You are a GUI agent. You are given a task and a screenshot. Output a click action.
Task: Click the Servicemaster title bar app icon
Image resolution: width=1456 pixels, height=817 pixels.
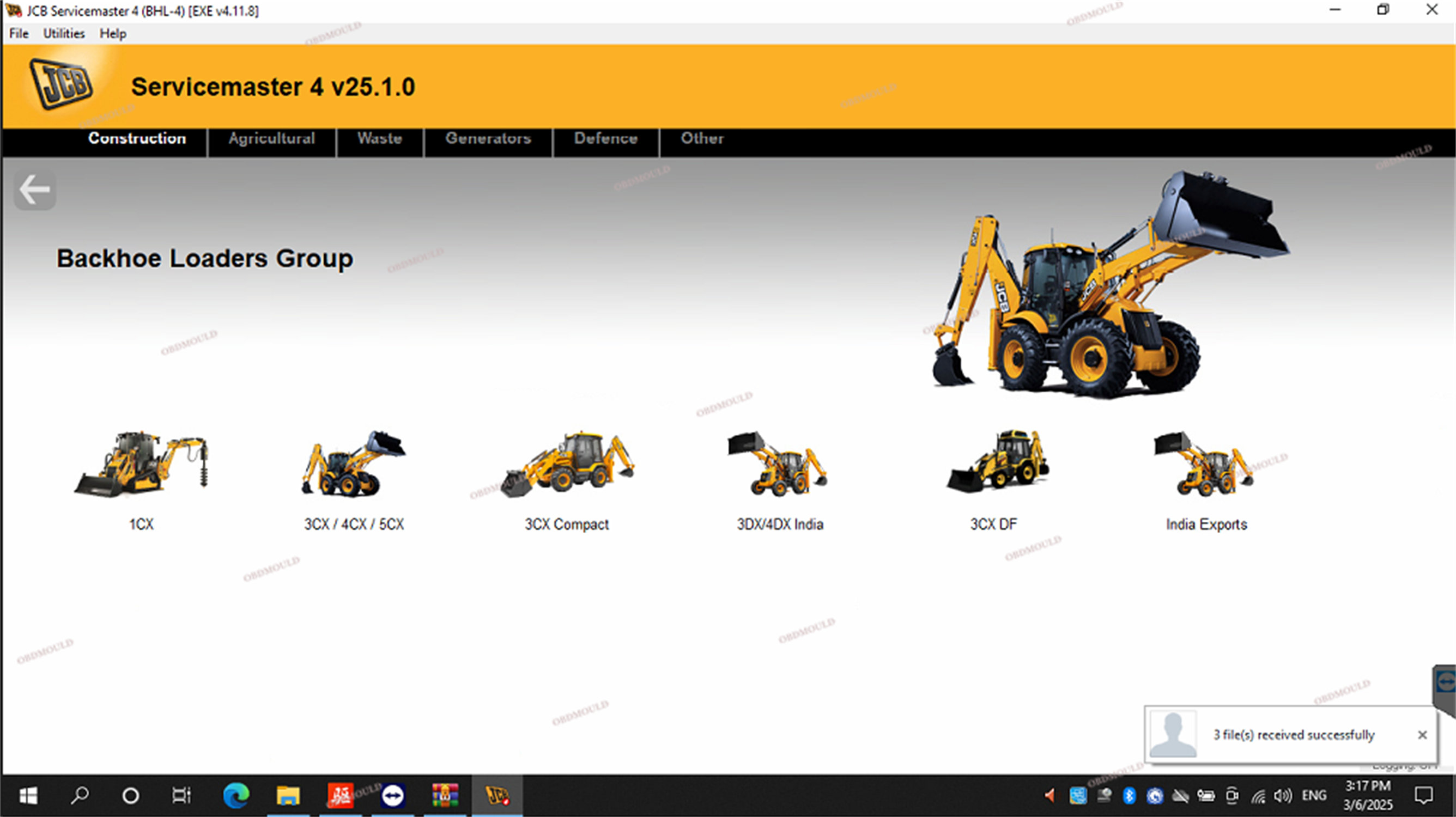pyautogui.click(x=14, y=11)
